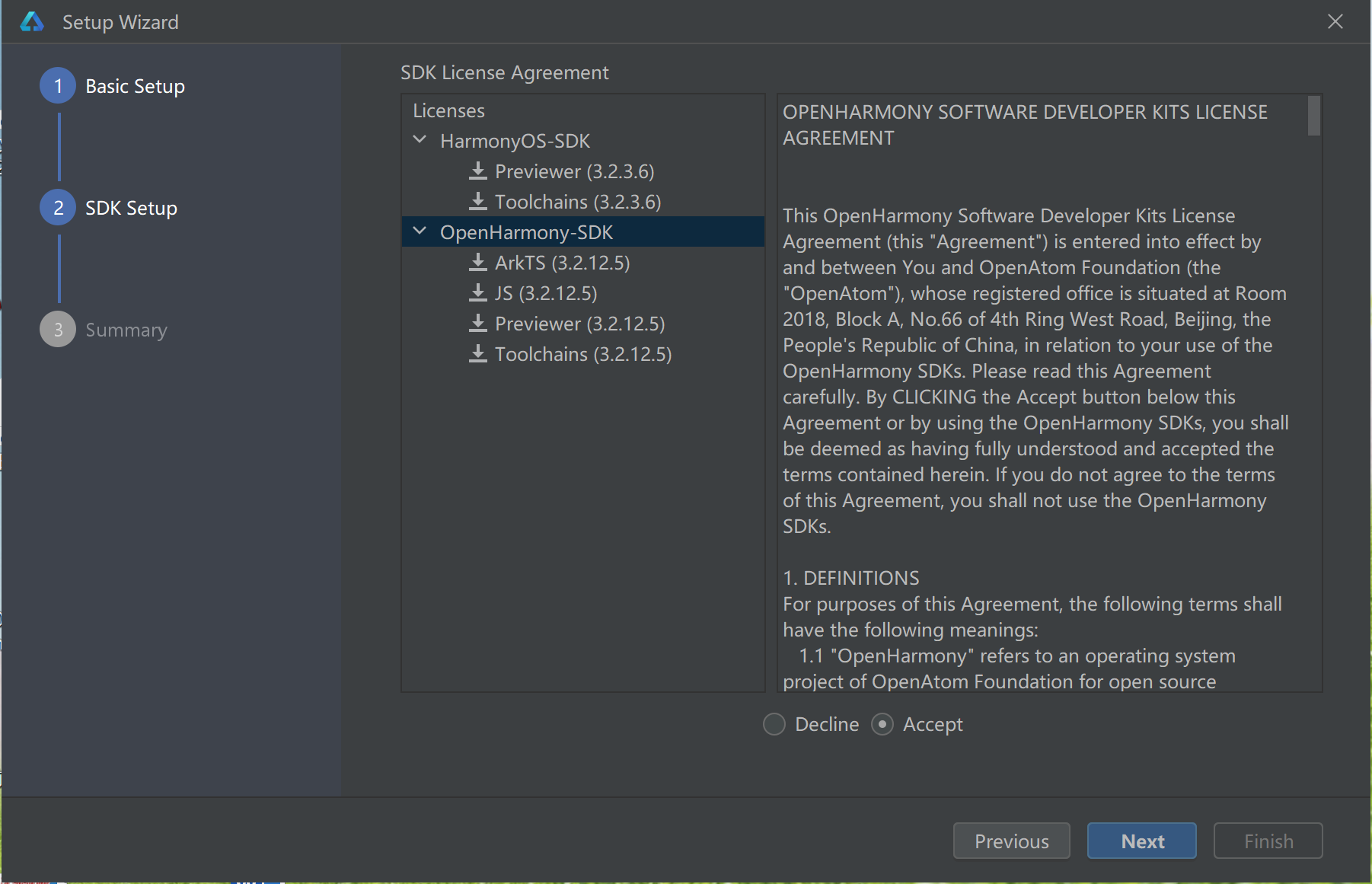1372x884 pixels.
Task: Click the license text scrollbar thumb
Action: coord(1314,116)
